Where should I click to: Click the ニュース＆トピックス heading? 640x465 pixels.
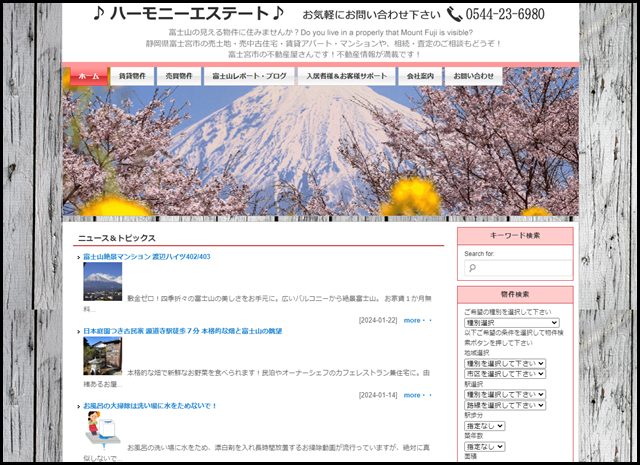coord(117,238)
